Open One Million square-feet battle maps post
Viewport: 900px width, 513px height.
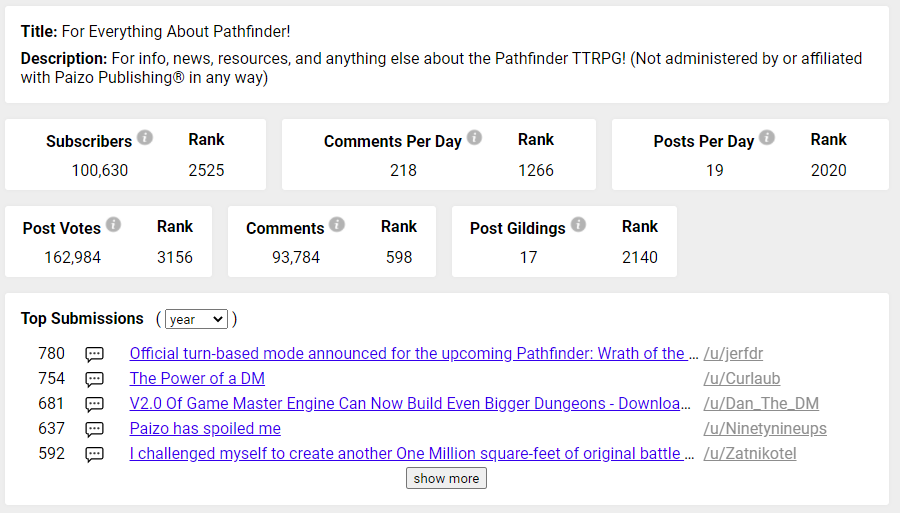[x=412, y=453]
